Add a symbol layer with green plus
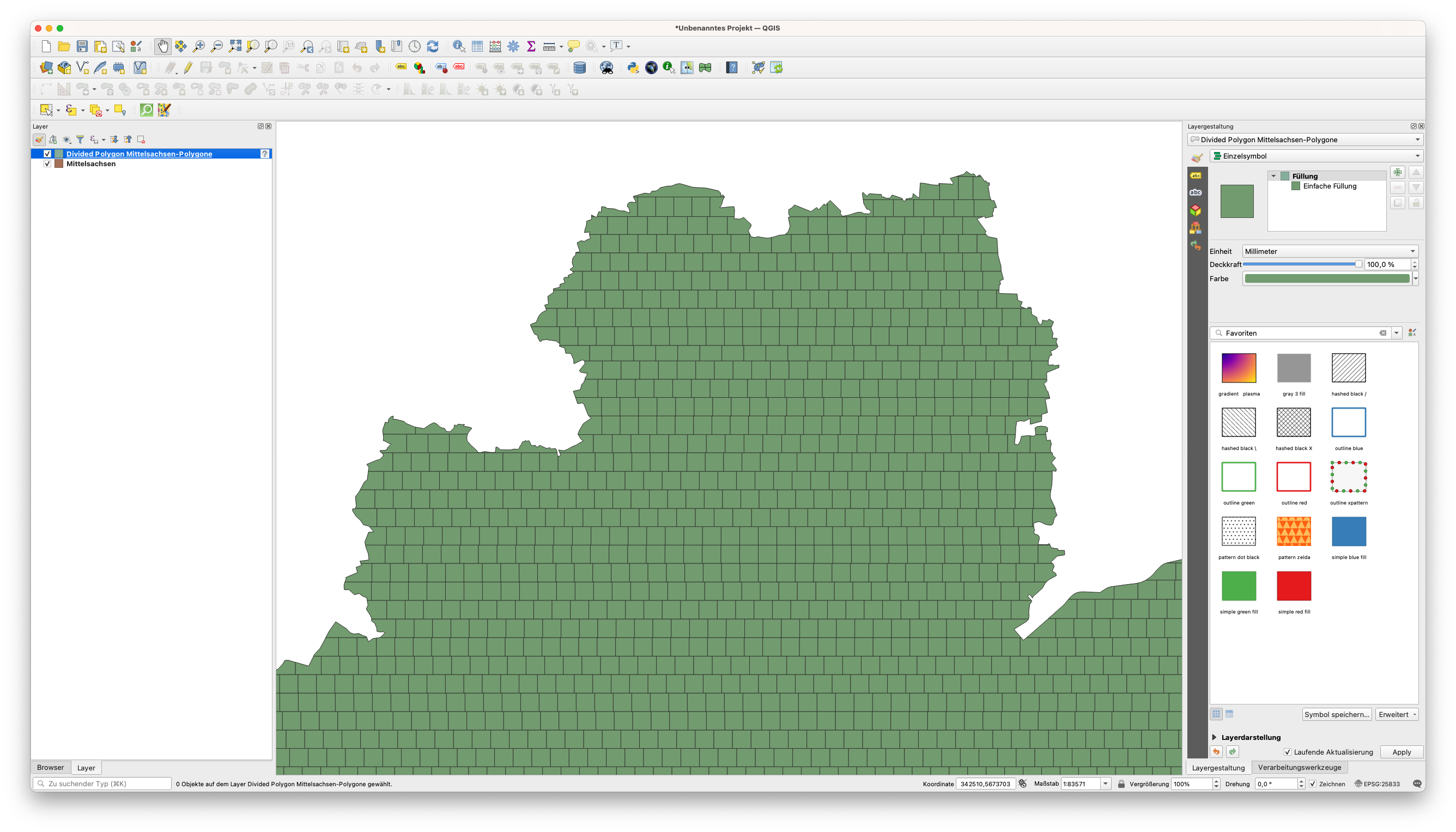The image size is (1456, 832). [x=1398, y=172]
